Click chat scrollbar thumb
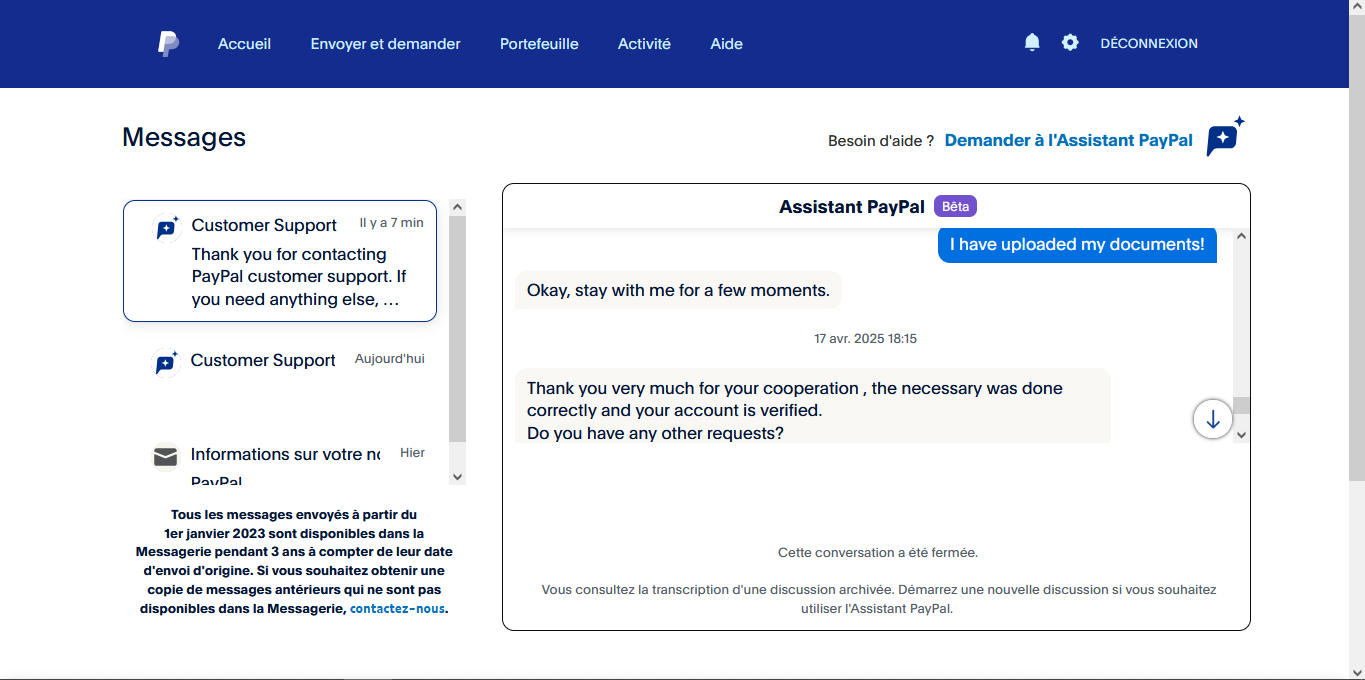 pos(1241,405)
